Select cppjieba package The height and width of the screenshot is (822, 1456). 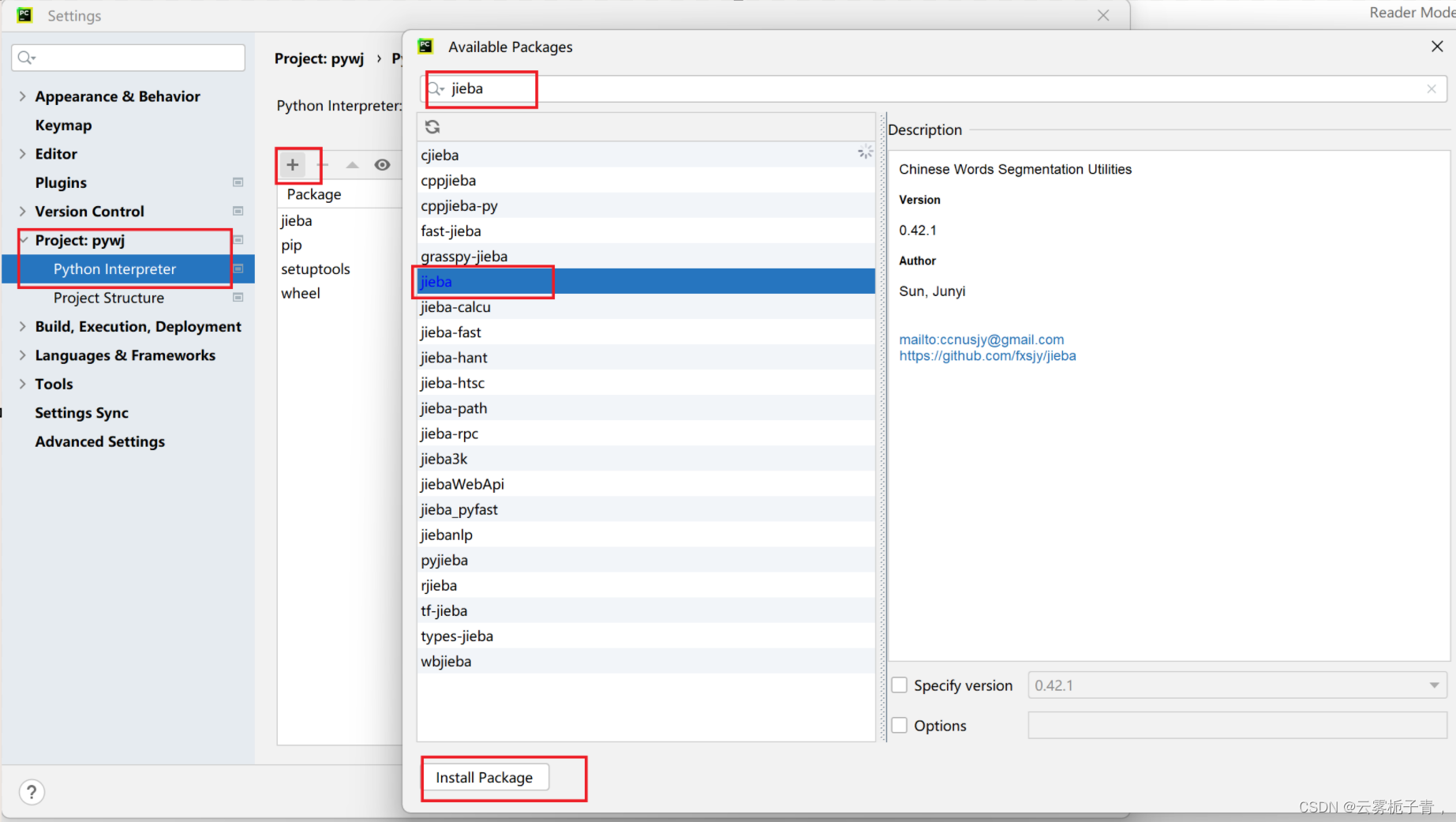646,180
